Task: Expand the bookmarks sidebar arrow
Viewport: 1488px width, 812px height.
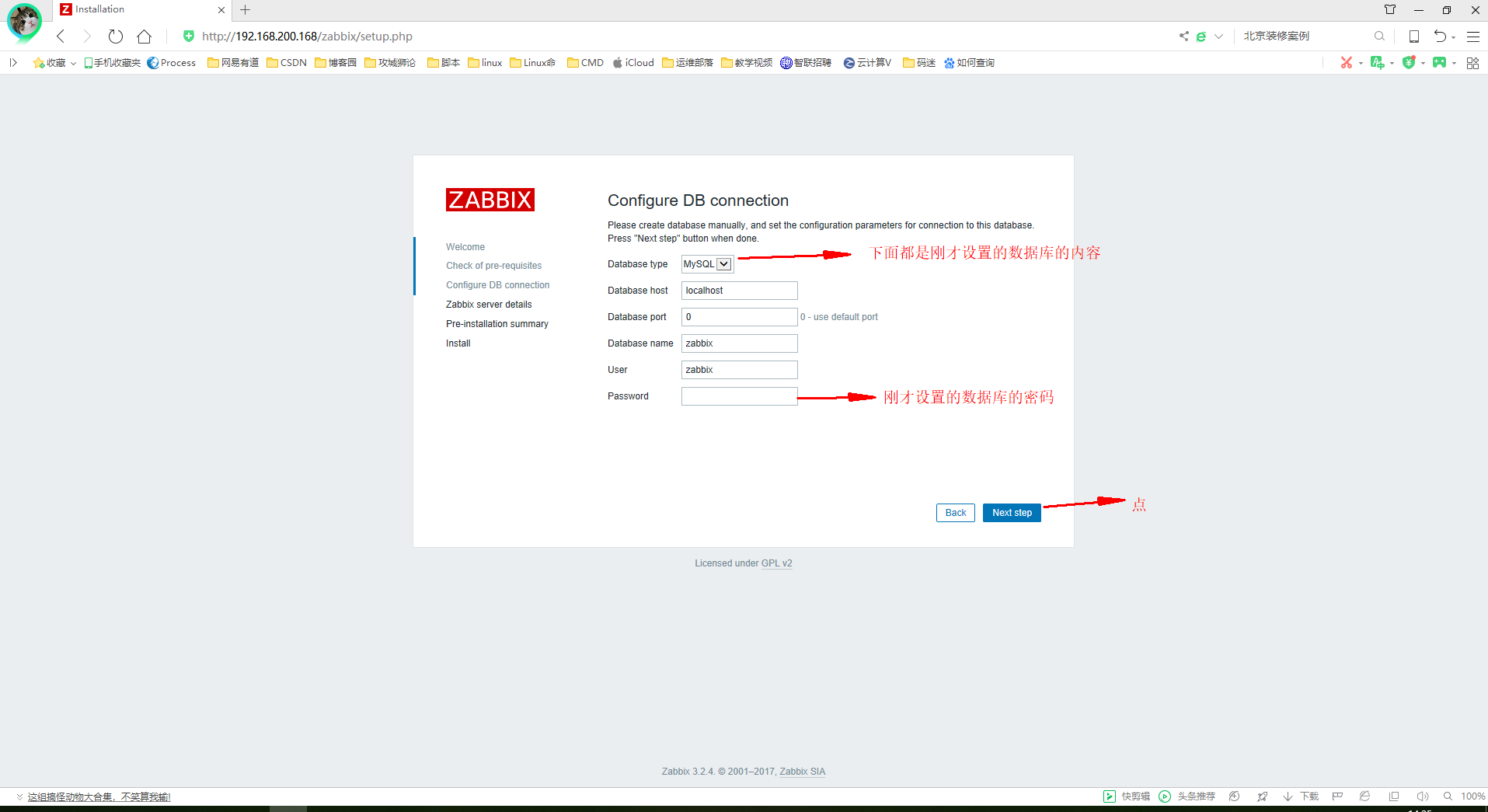Action: coord(13,63)
